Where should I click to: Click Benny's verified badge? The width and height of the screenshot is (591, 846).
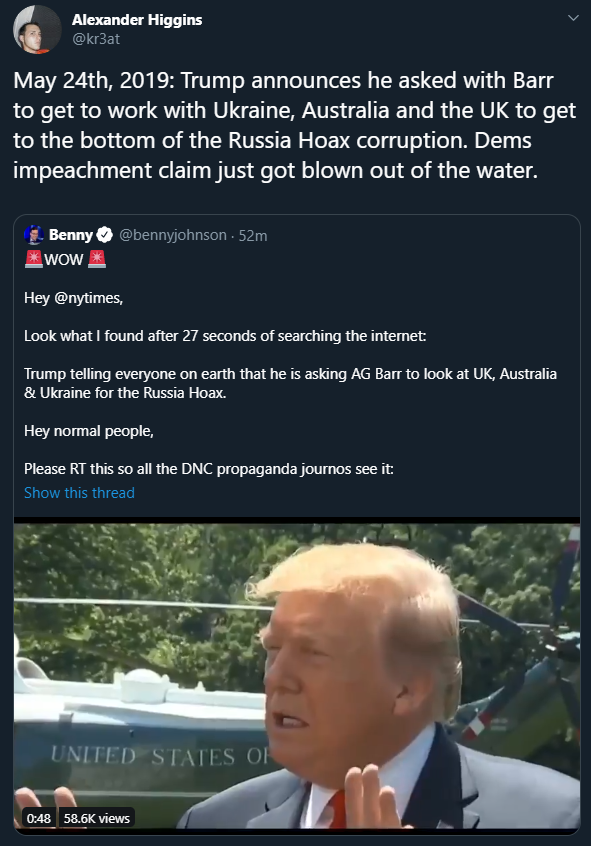pyautogui.click(x=104, y=235)
